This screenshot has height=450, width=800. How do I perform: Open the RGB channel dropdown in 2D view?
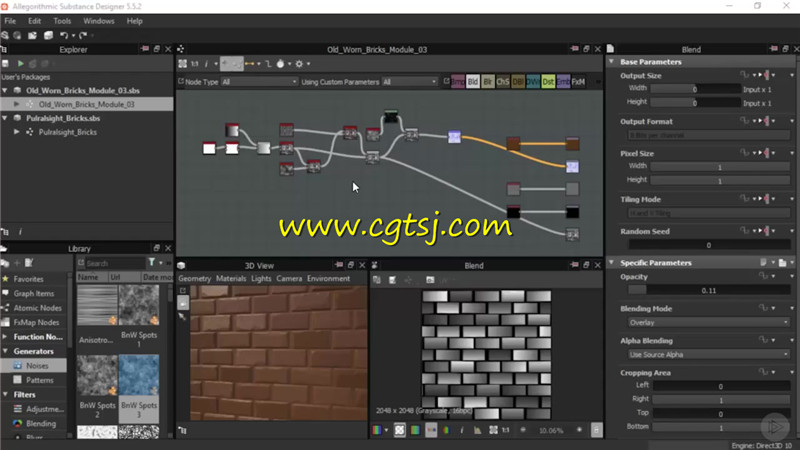coord(380,430)
